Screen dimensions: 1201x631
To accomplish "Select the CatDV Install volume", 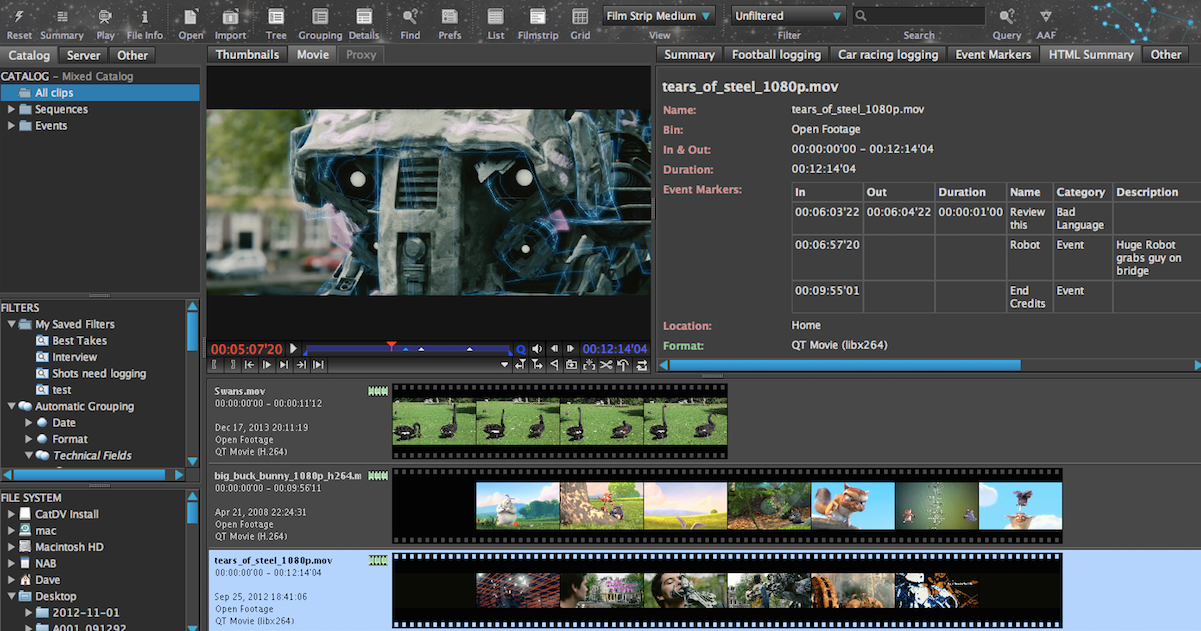I will click(x=66, y=514).
